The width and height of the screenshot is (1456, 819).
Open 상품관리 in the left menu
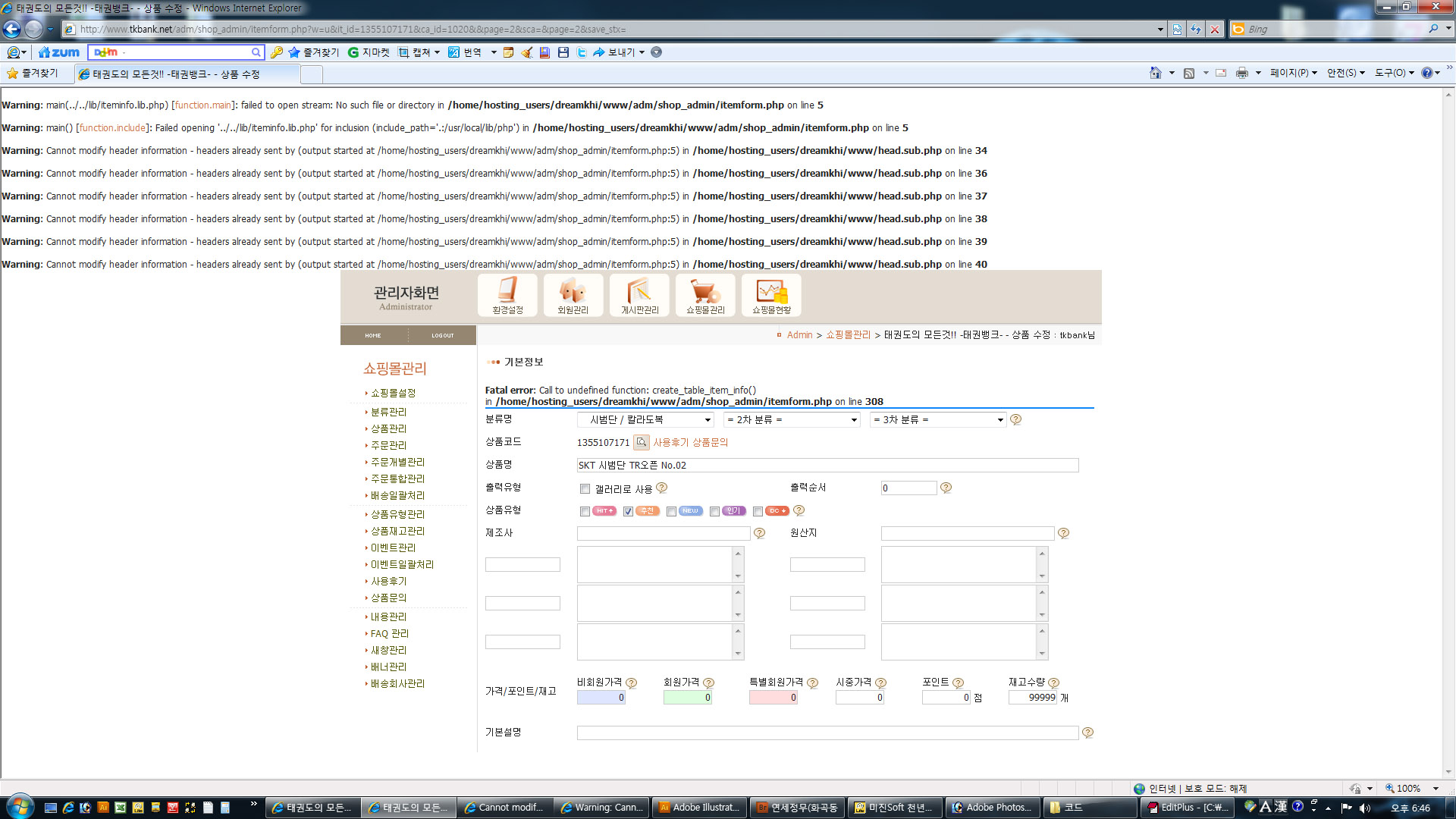(388, 428)
